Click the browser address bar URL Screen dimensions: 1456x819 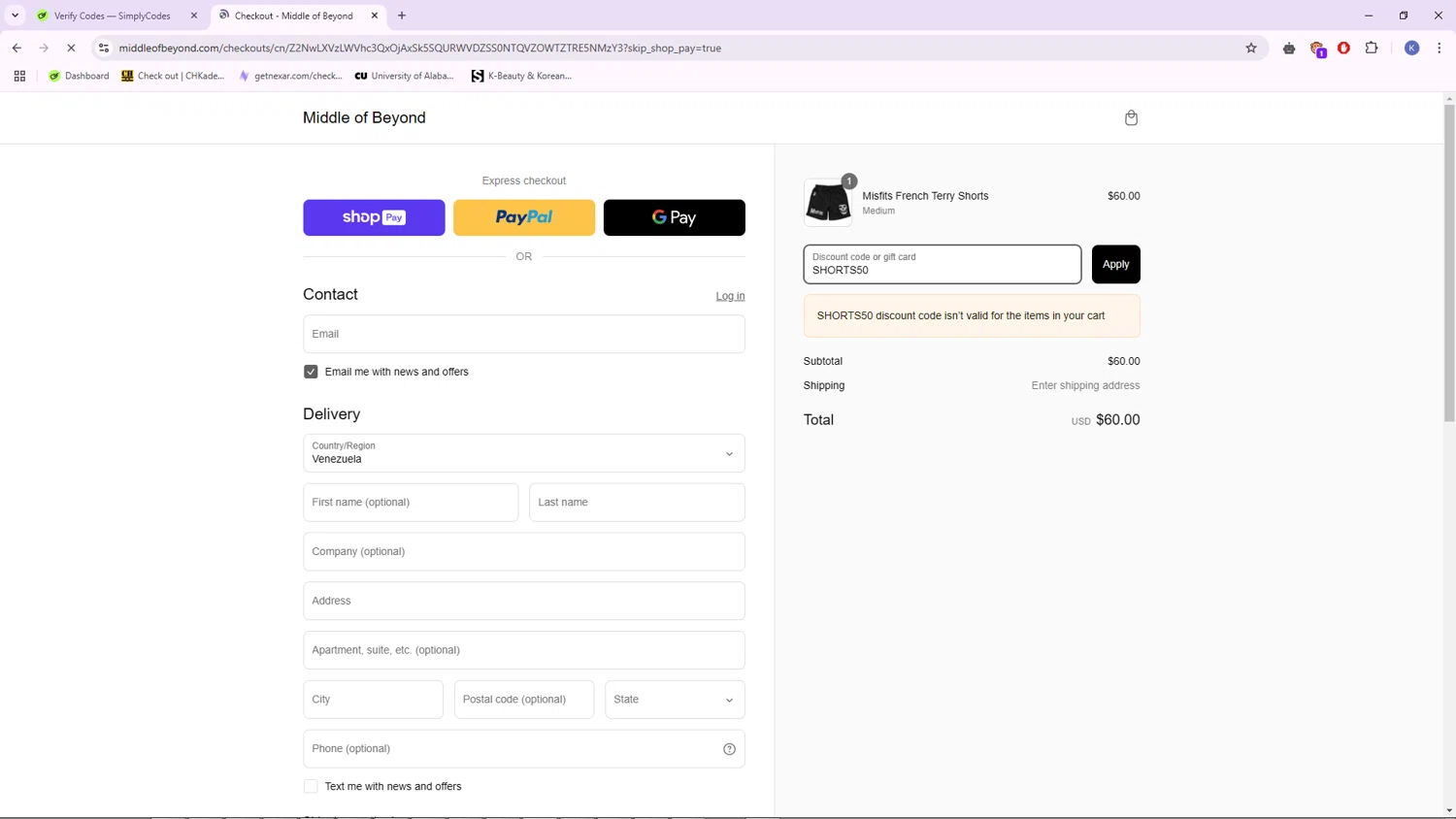pyautogui.click(x=420, y=48)
